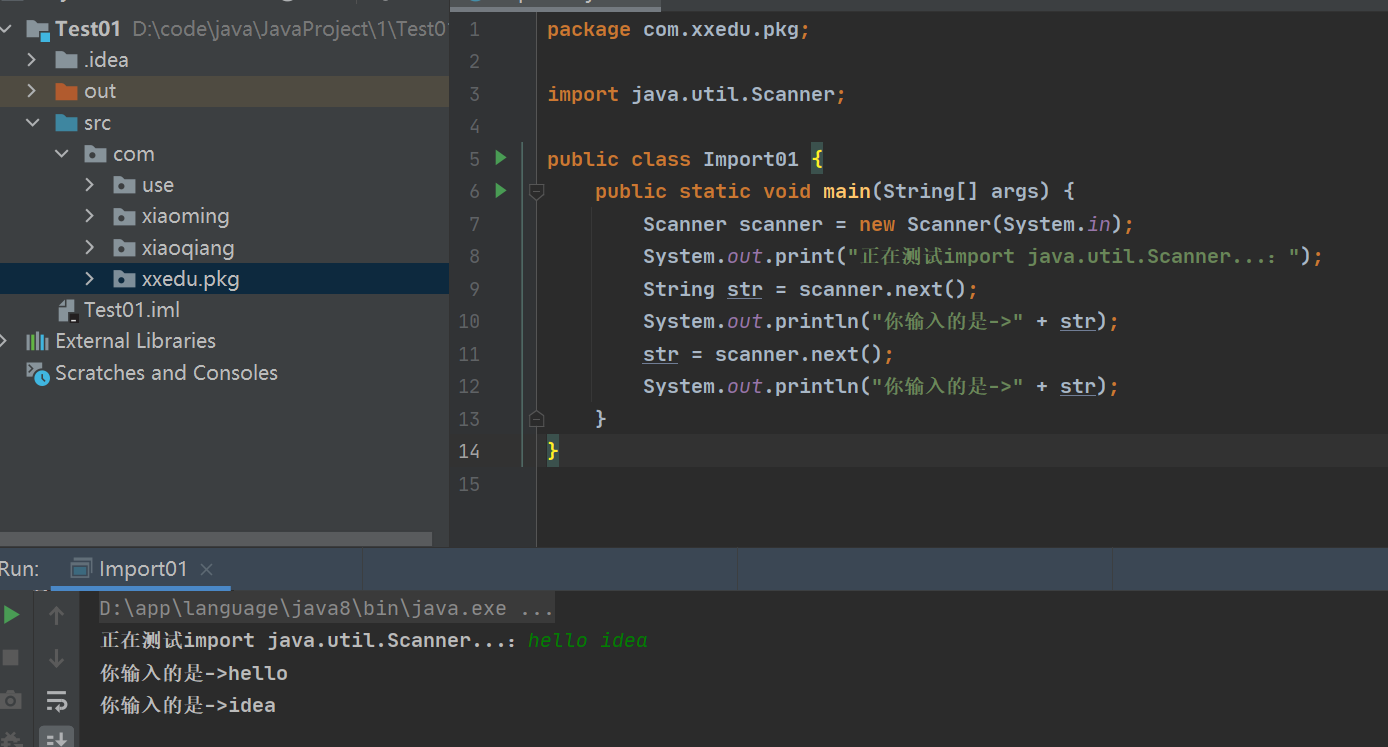The height and width of the screenshot is (747, 1388).
Task: Click 'import java.util.Scanner;' on line 3
Action: [x=696, y=94]
